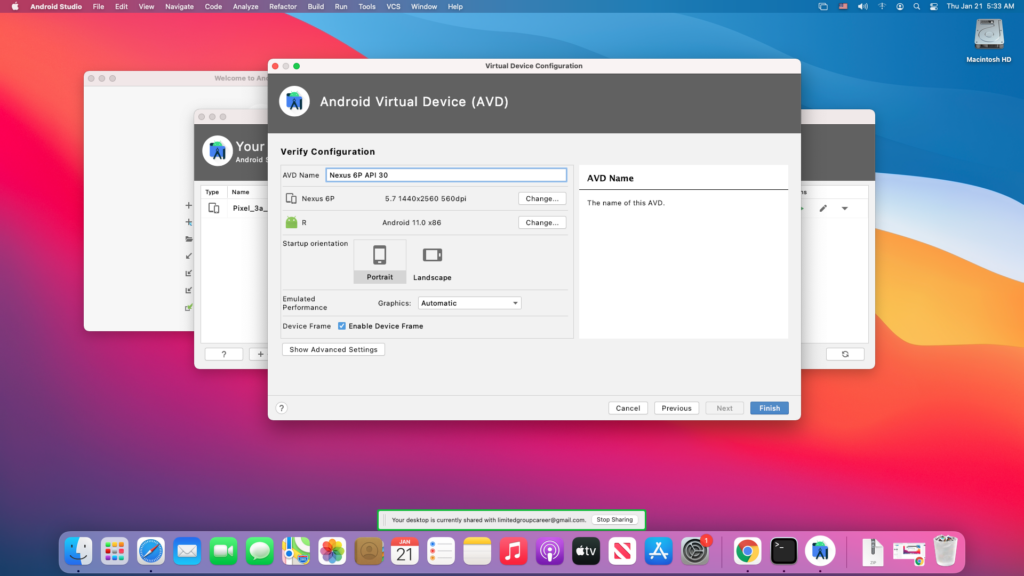Click the plus icon in the Welcome window

189,205
